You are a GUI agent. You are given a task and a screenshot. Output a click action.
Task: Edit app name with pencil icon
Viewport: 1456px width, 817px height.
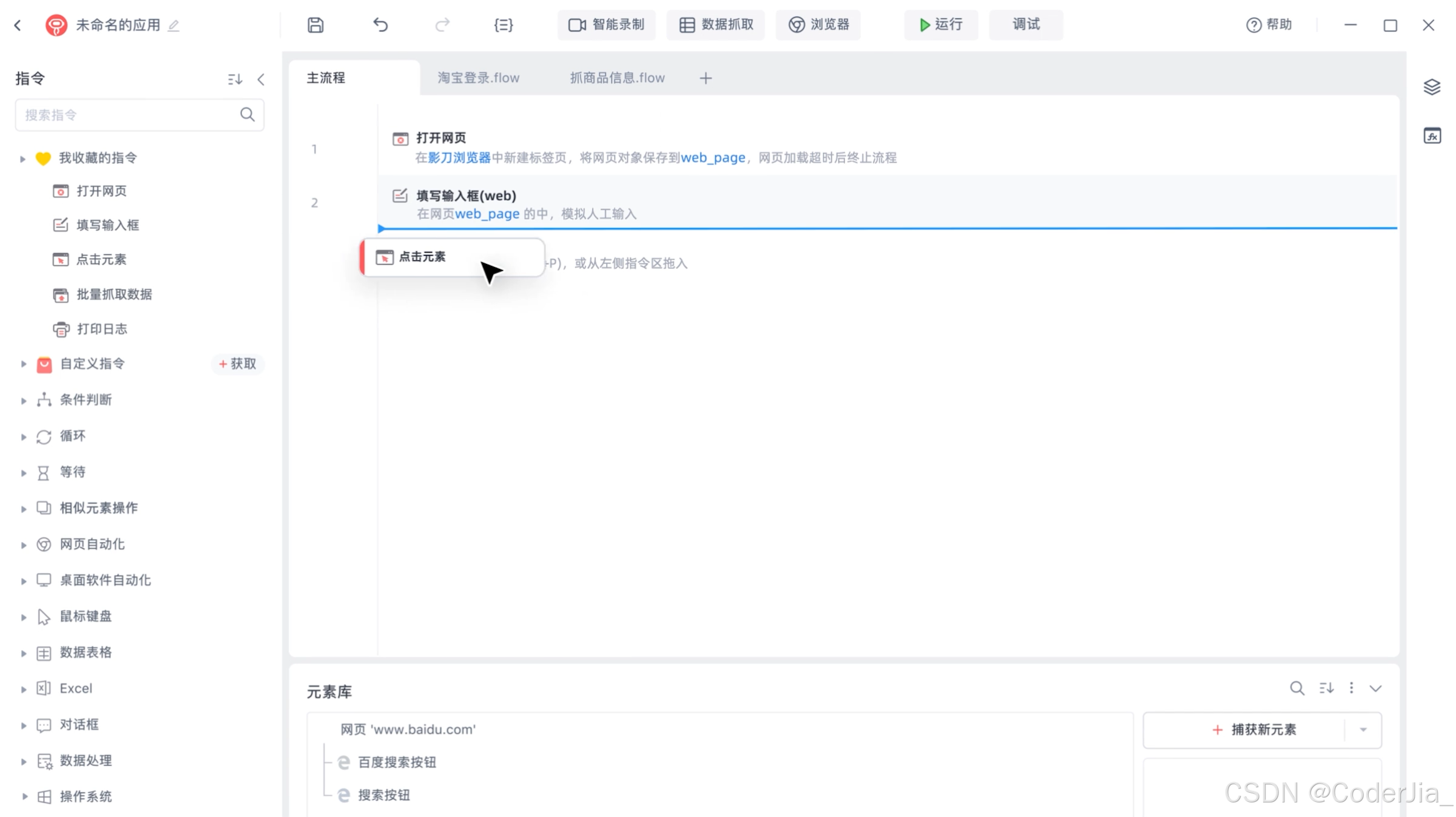pos(174,25)
